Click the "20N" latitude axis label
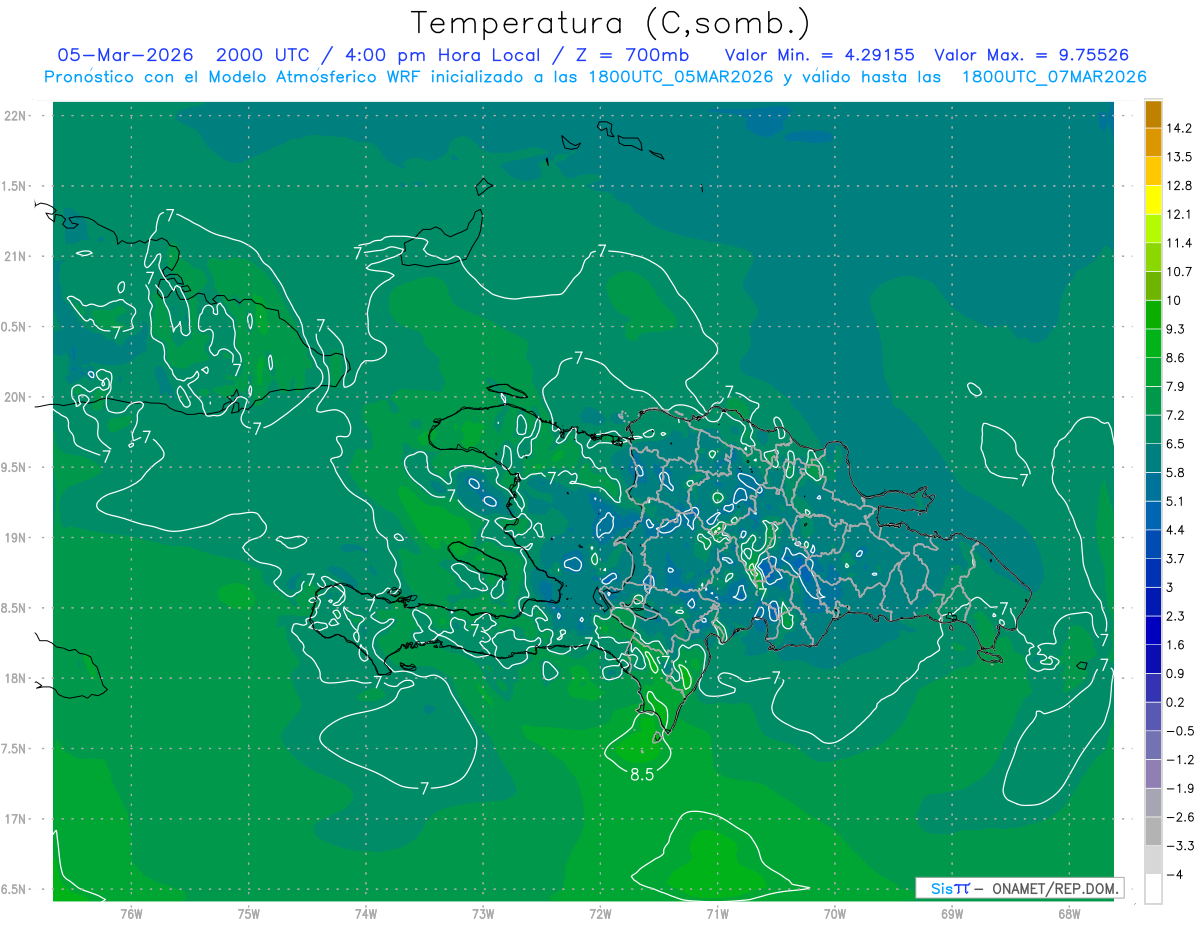Image resolution: width=1200 pixels, height=927 pixels. coord(16,397)
